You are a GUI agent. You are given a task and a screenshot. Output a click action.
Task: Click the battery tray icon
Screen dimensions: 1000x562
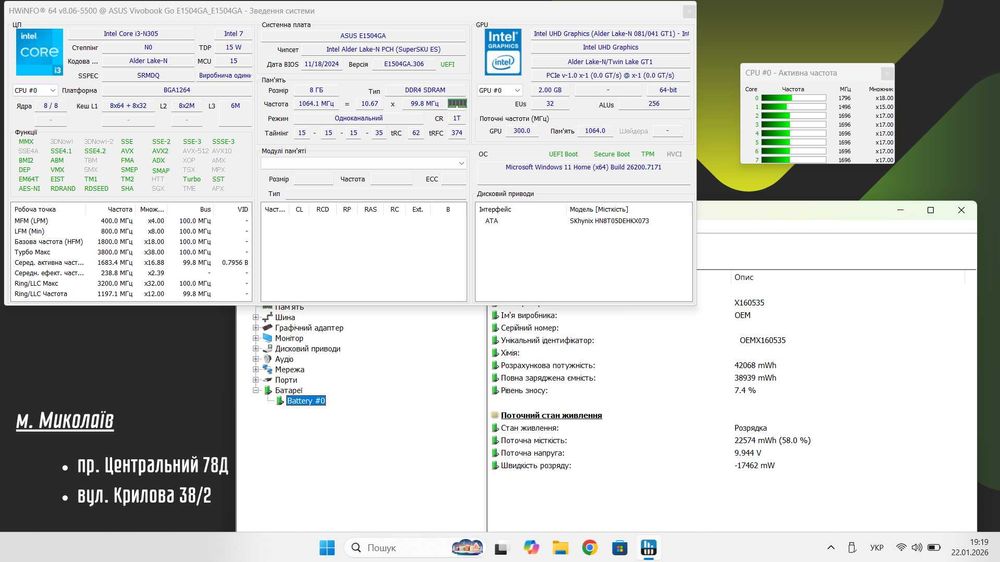pos(934,547)
